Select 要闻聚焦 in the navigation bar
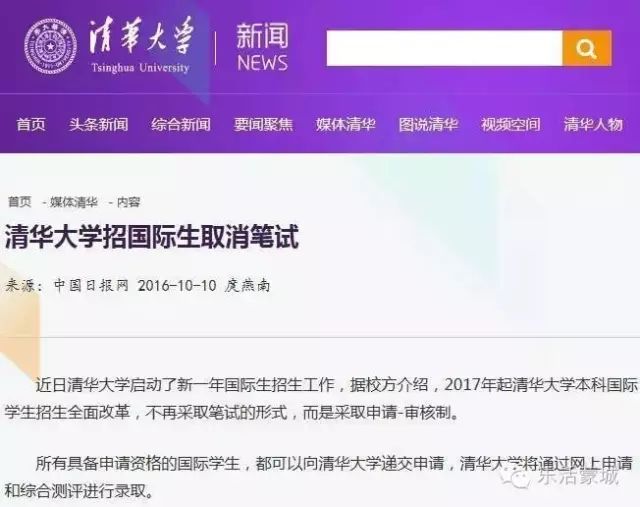Image resolution: width=640 pixels, height=507 pixels. 263,125
